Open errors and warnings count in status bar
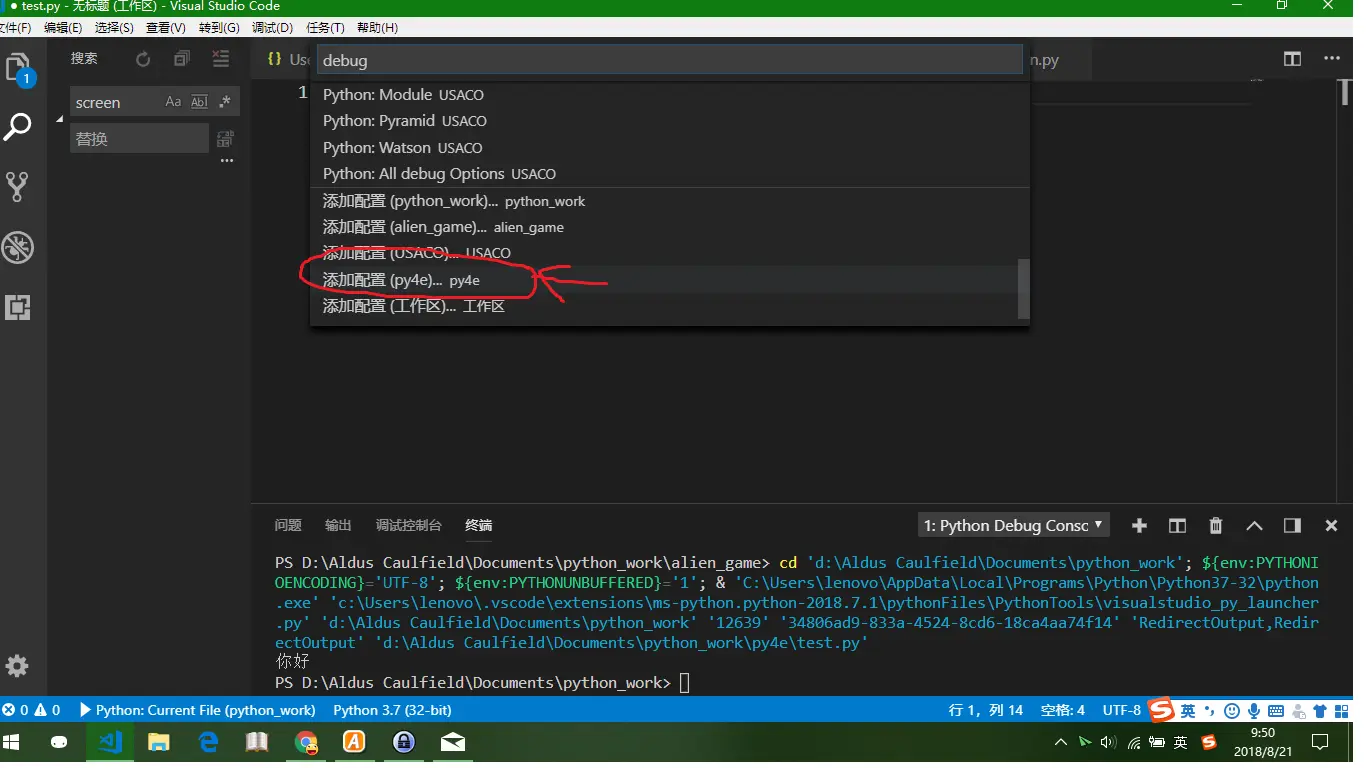The image size is (1366, 768). (x=32, y=710)
